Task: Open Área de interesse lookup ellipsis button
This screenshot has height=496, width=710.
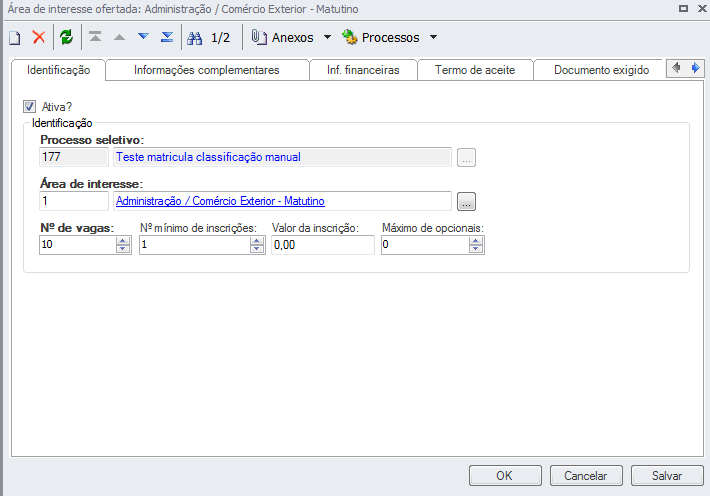Action: tap(466, 202)
